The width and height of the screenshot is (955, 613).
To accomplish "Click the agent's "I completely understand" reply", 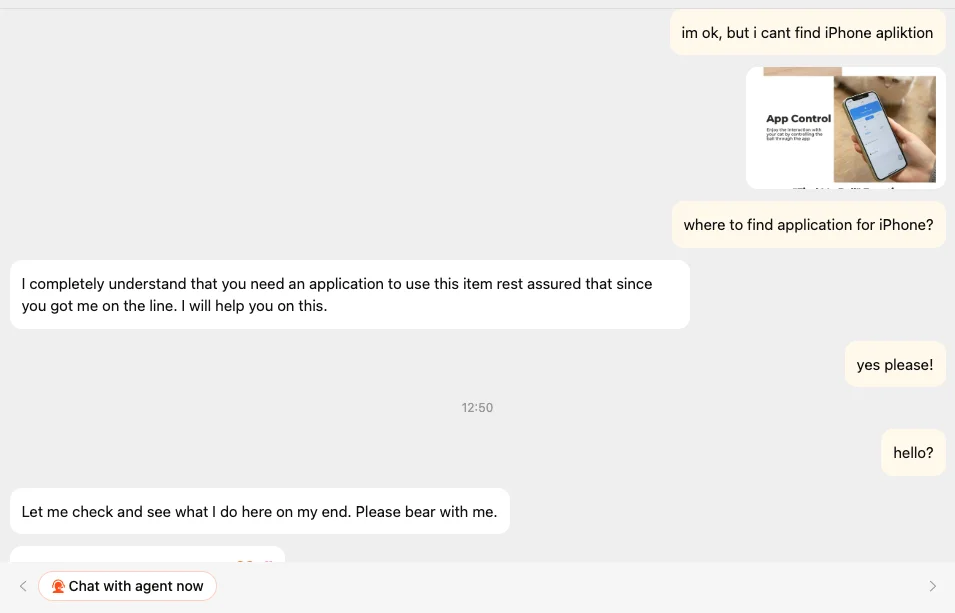I will coord(349,295).
